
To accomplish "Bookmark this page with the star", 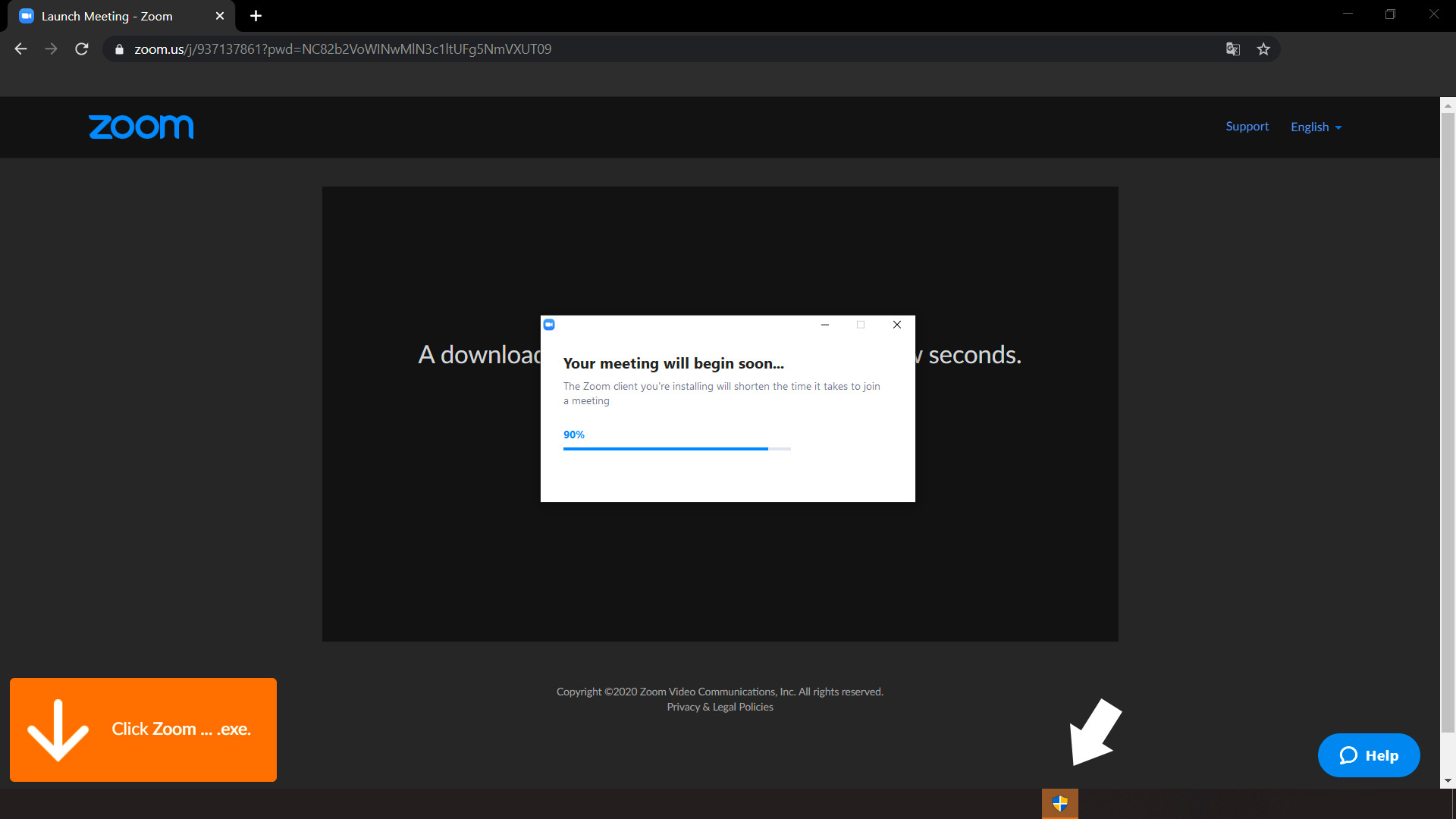I will 1263,49.
